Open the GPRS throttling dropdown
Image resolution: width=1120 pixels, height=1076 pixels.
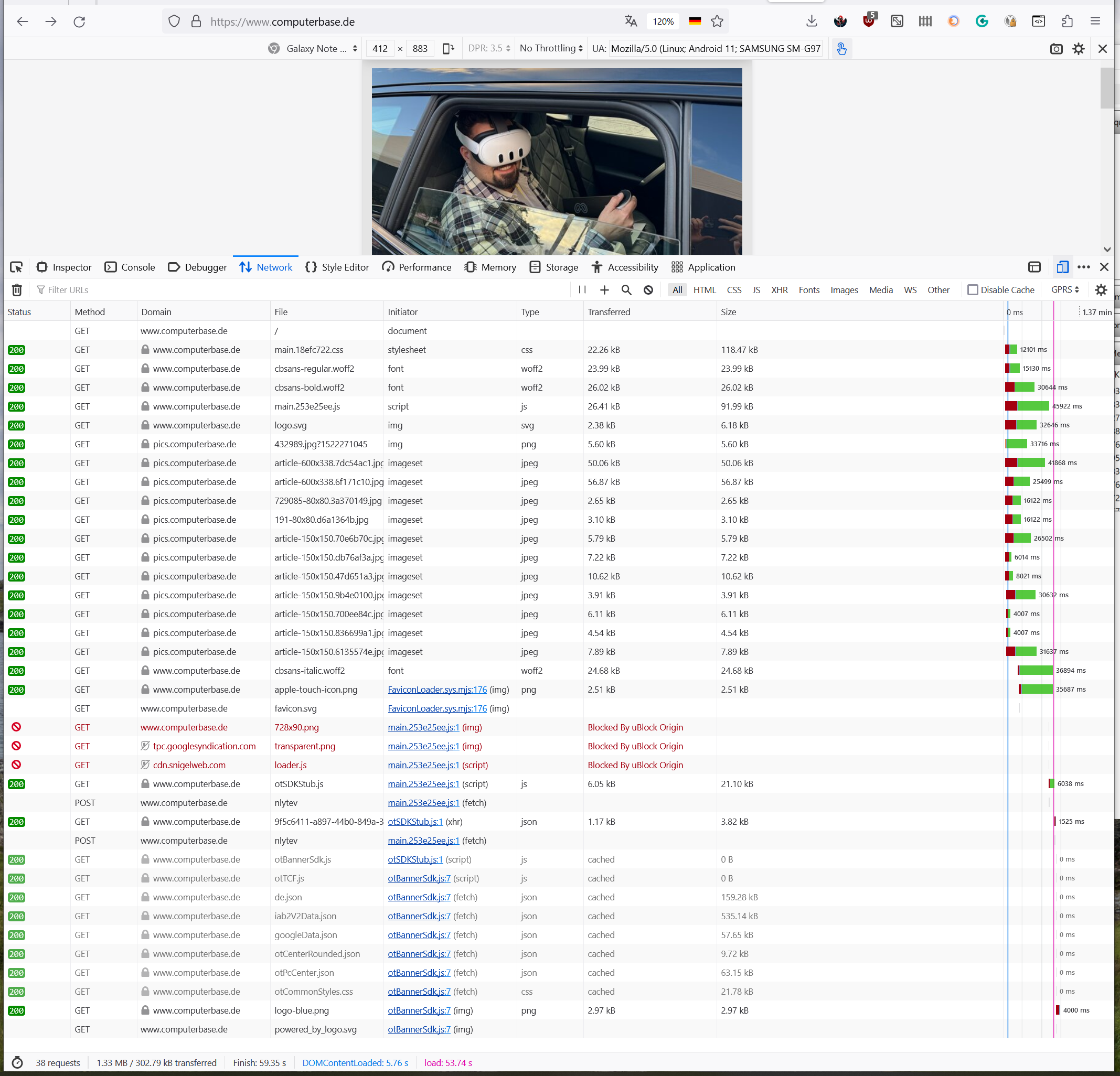(x=1064, y=289)
